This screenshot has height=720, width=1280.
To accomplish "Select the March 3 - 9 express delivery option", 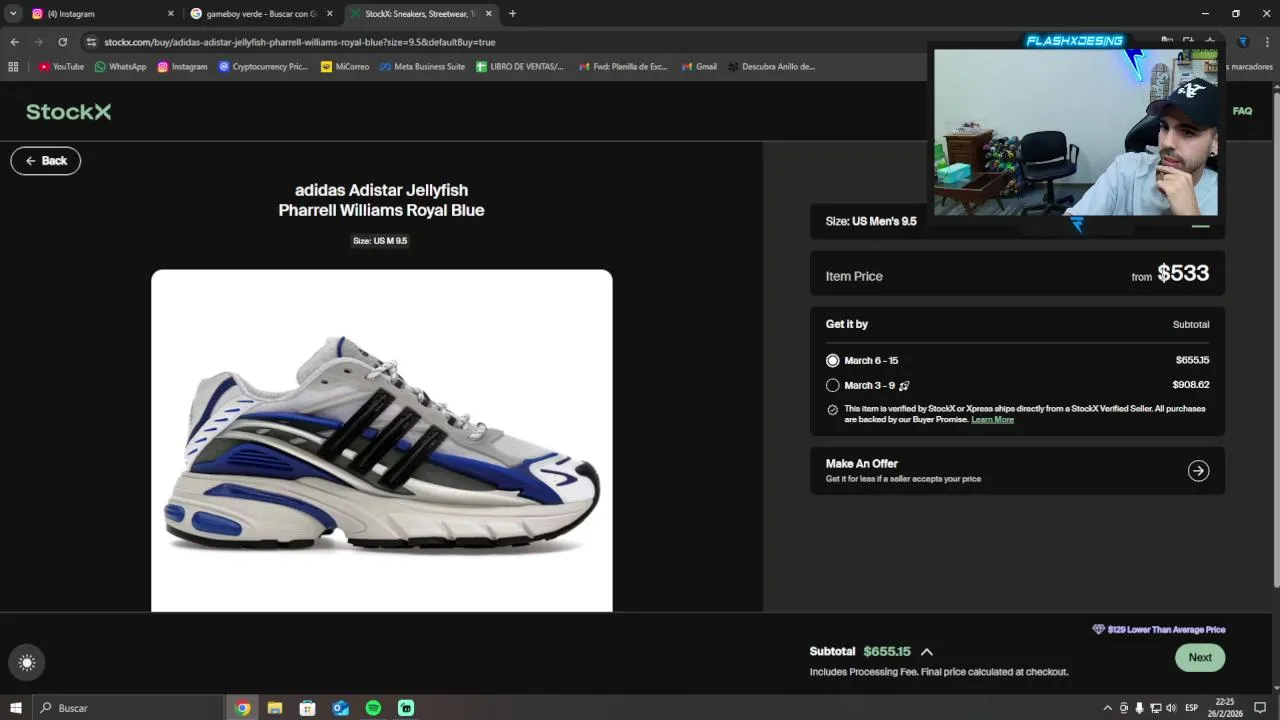I will (833, 385).
